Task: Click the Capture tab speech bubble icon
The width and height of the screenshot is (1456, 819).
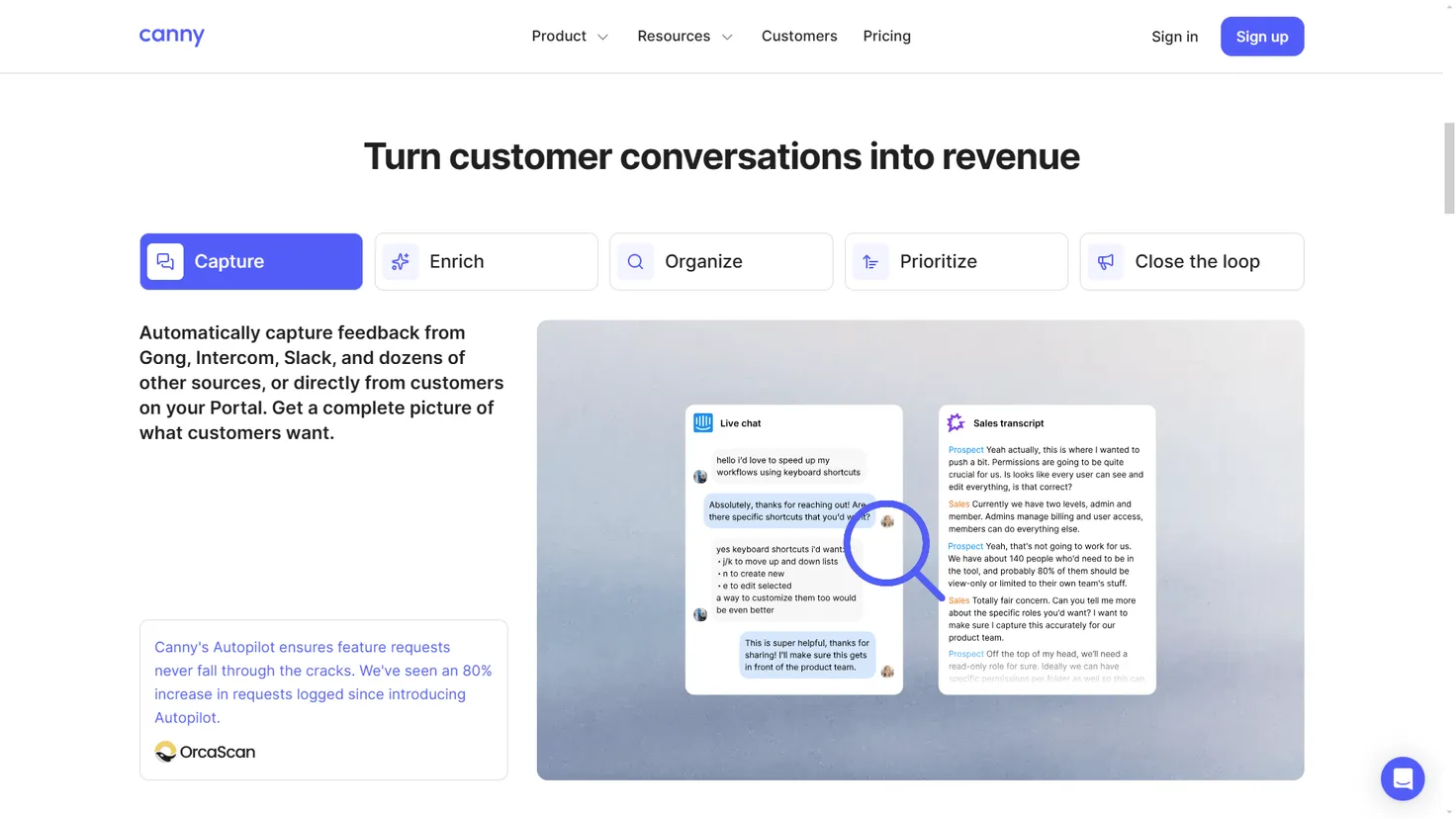Action: [165, 261]
